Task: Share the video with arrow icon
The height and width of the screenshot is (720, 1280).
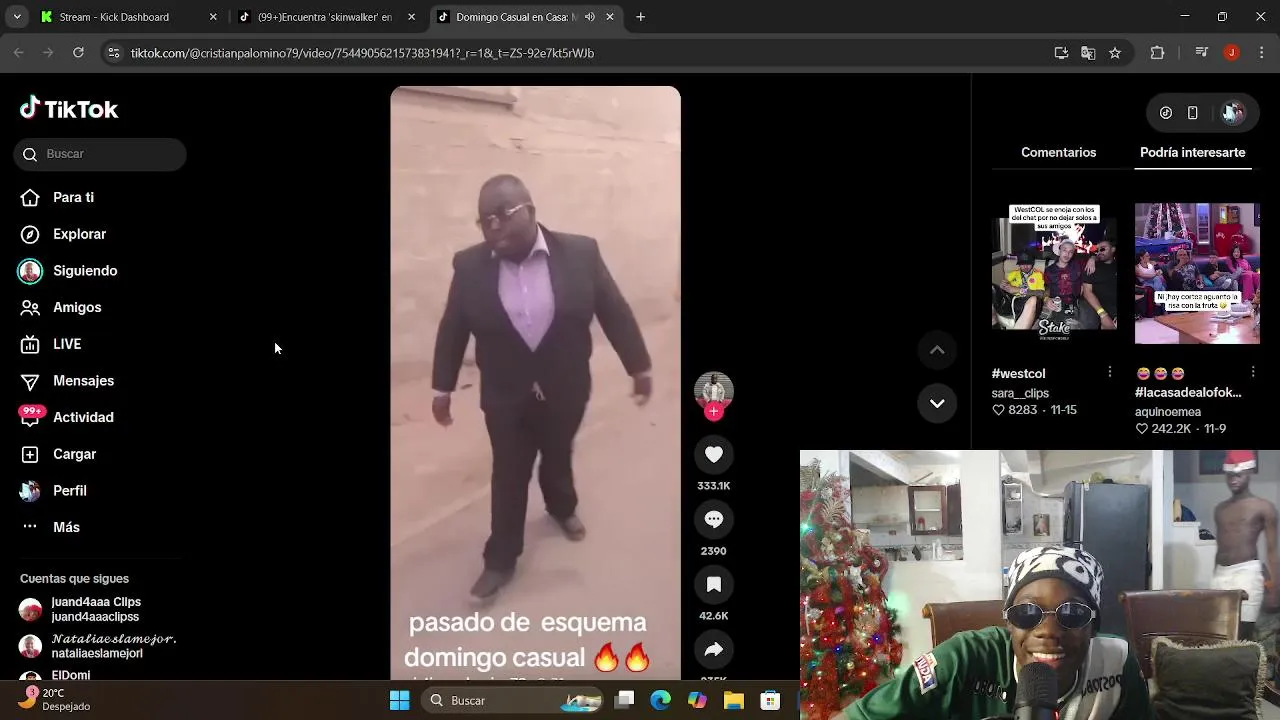Action: click(x=714, y=650)
